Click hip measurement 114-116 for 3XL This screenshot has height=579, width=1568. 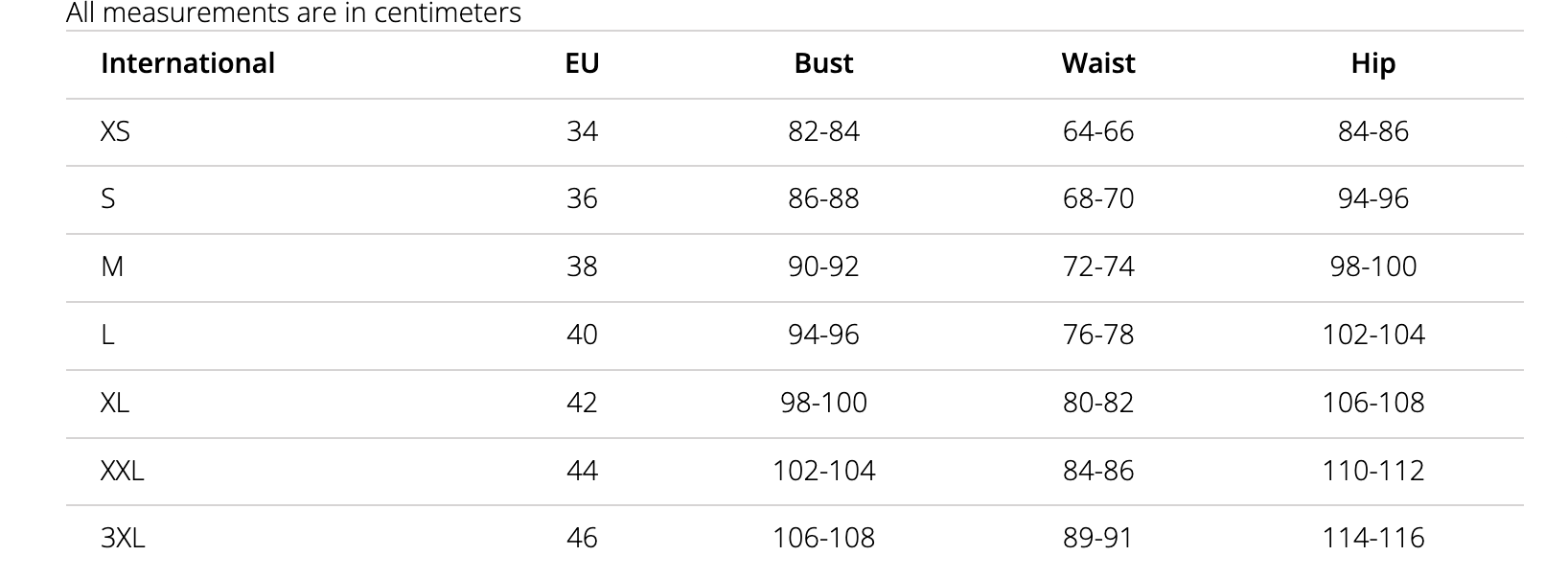point(1372,538)
